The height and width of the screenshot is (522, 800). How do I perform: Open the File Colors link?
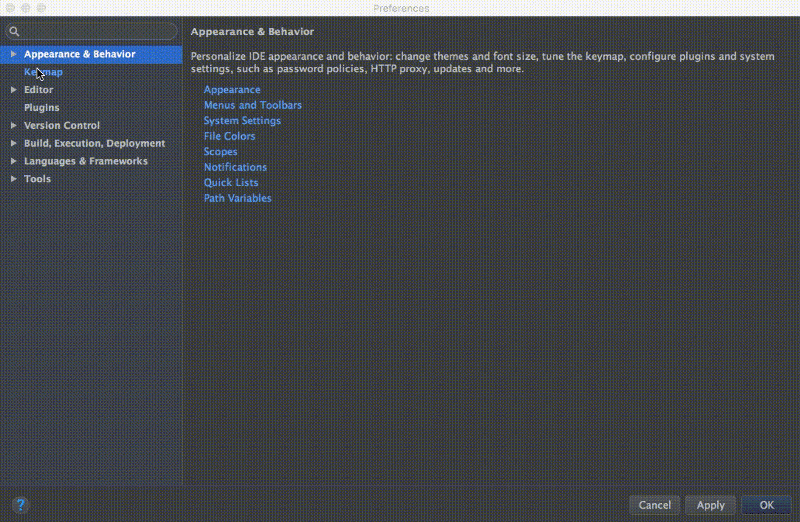(x=230, y=136)
